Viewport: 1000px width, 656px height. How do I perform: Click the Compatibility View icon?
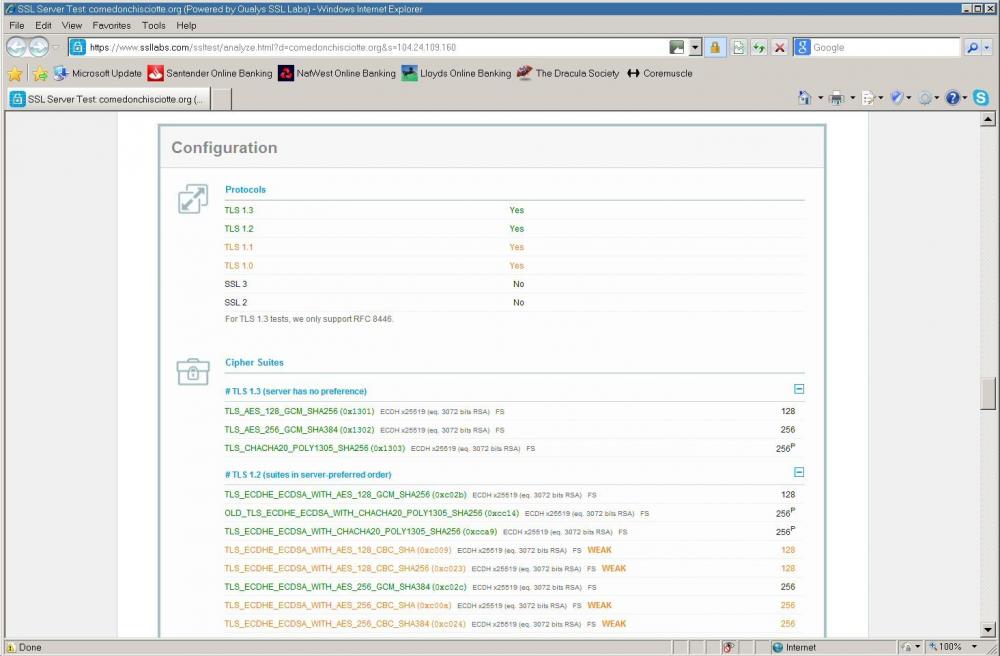(x=738, y=47)
